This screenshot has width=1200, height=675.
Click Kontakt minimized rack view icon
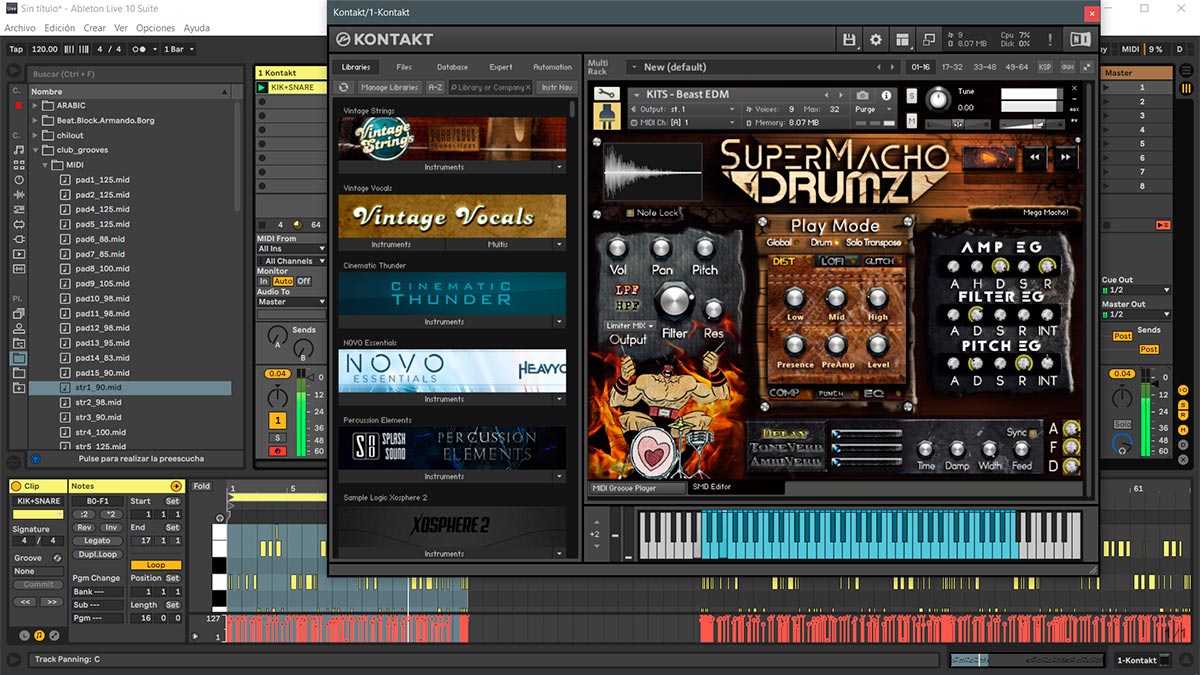[x=929, y=39]
